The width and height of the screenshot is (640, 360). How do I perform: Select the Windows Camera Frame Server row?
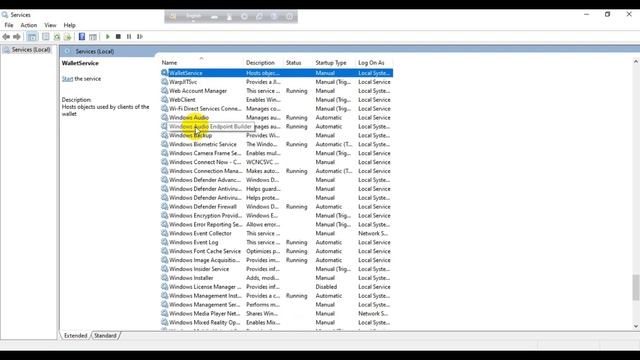tap(276, 153)
